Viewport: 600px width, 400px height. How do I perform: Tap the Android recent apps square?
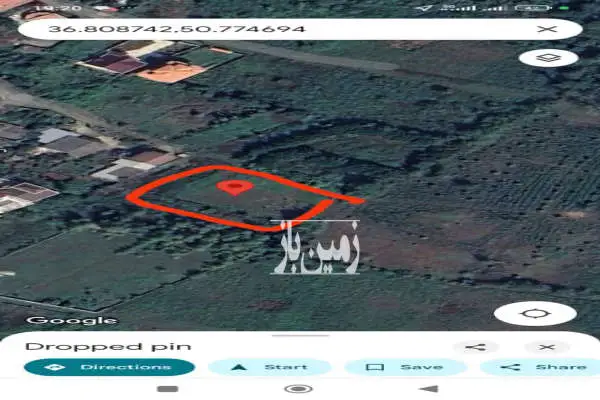[x=168, y=389]
